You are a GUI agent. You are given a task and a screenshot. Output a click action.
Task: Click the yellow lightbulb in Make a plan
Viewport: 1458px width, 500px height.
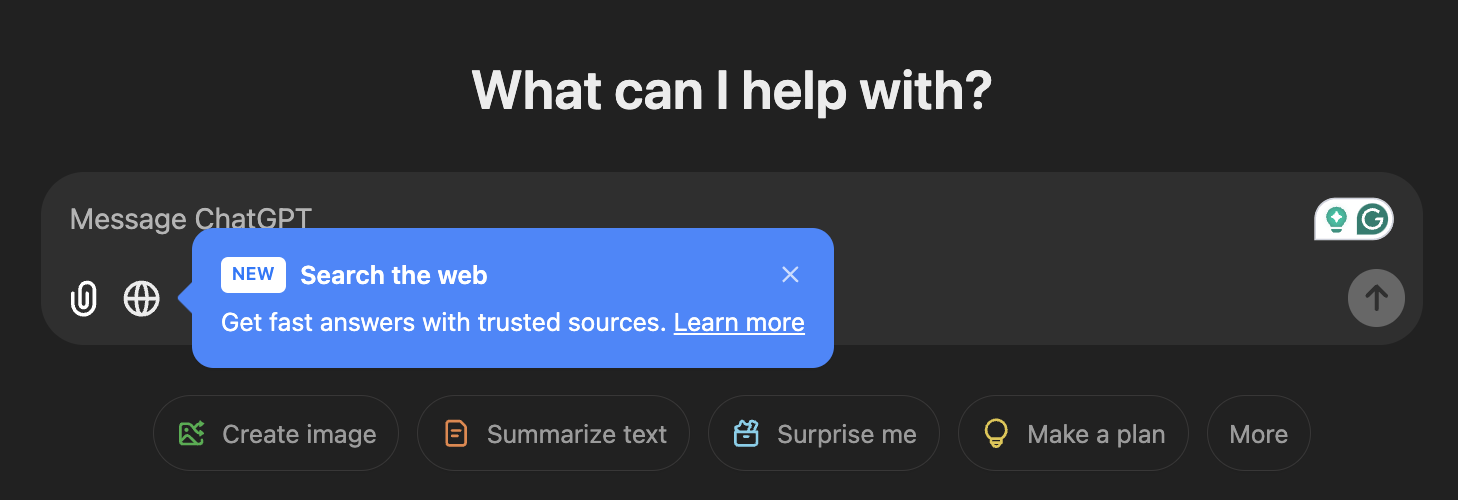click(x=996, y=433)
